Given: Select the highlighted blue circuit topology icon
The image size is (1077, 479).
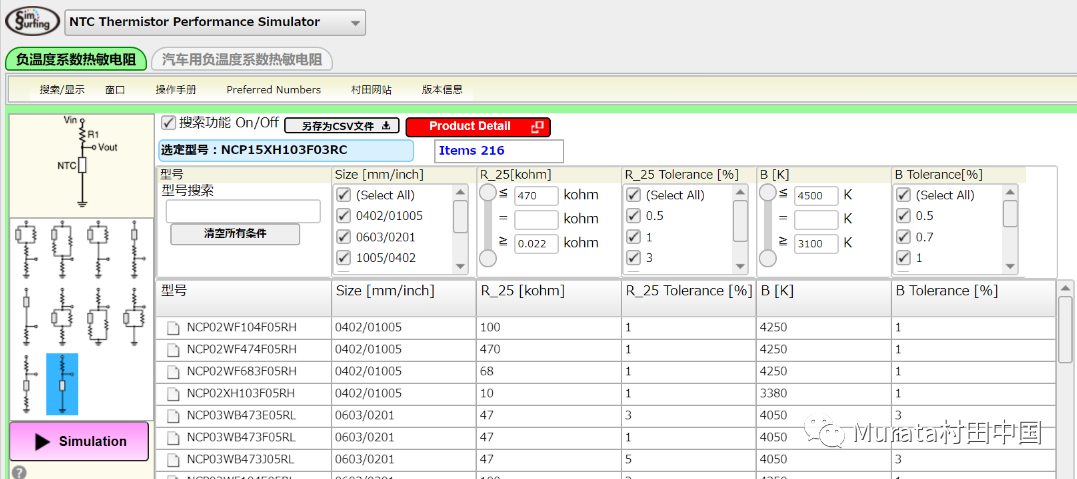Looking at the screenshot, I should [x=62, y=384].
